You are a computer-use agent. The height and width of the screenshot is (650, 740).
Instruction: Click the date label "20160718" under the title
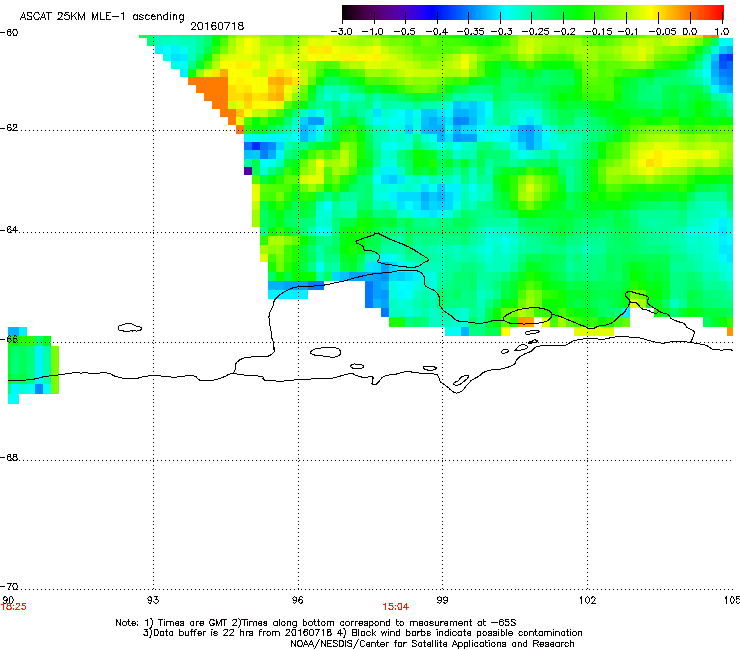click(x=217, y=26)
